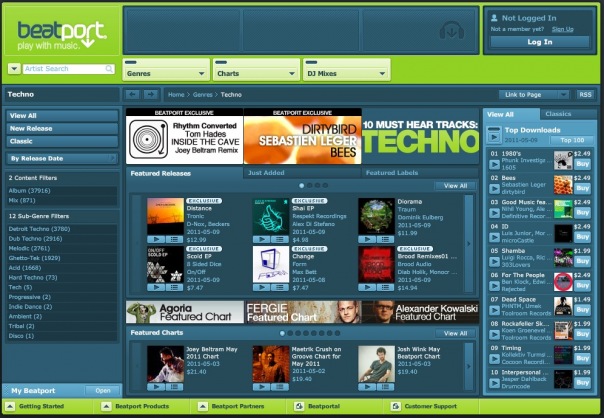Open the Top 100 chart button
Screen dimensions: 604x418
tap(572, 140)
